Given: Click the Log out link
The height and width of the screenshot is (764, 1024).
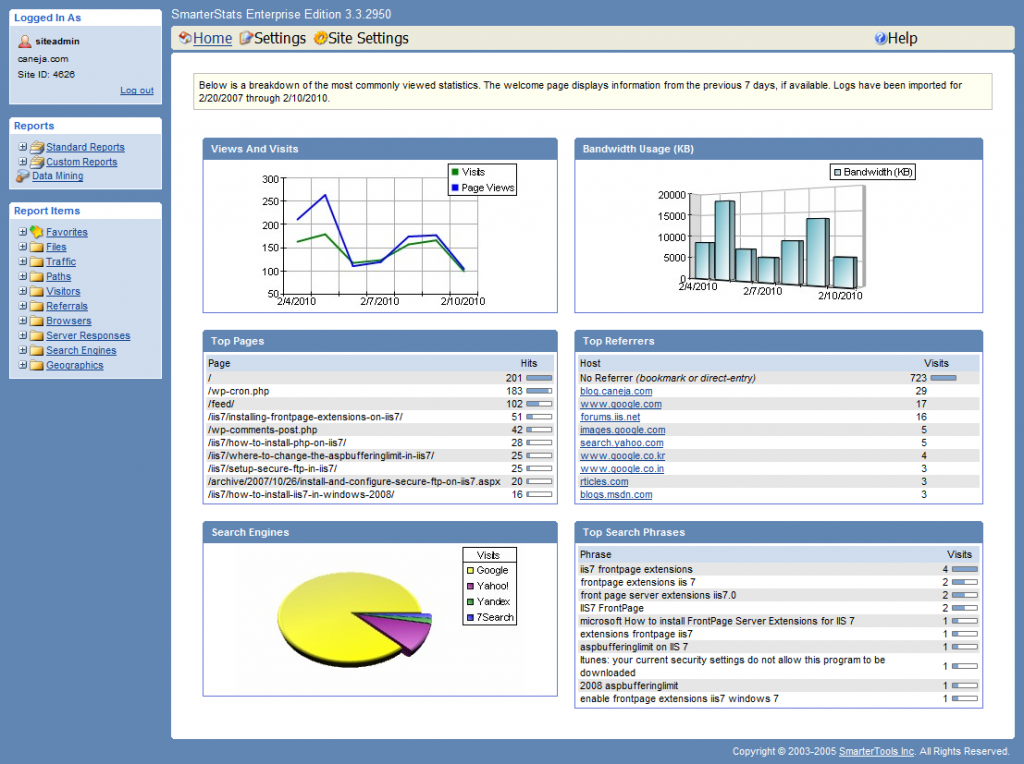Looking at the screenshot, I should 137,90.
